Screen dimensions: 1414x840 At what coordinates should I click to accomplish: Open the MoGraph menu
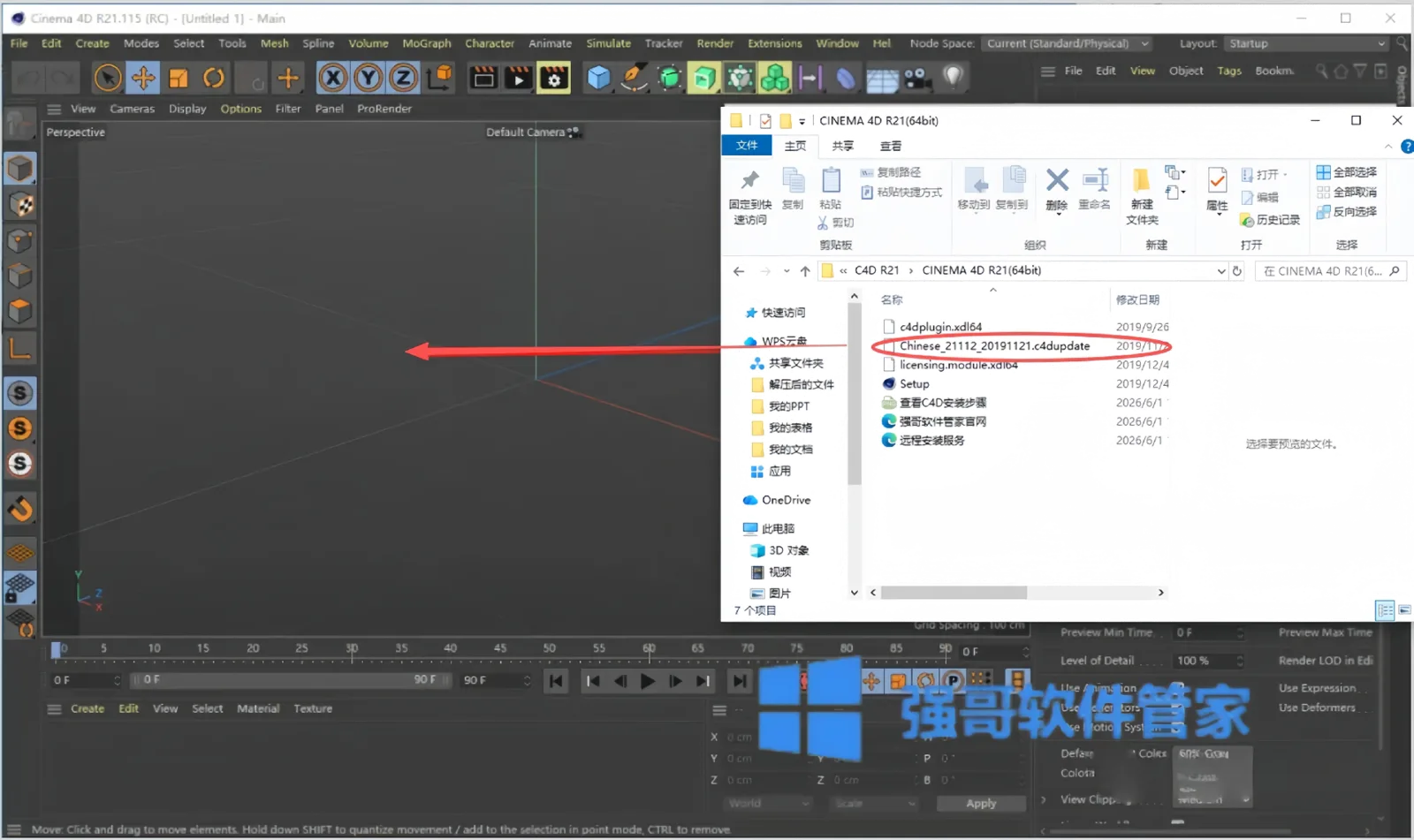426,43
